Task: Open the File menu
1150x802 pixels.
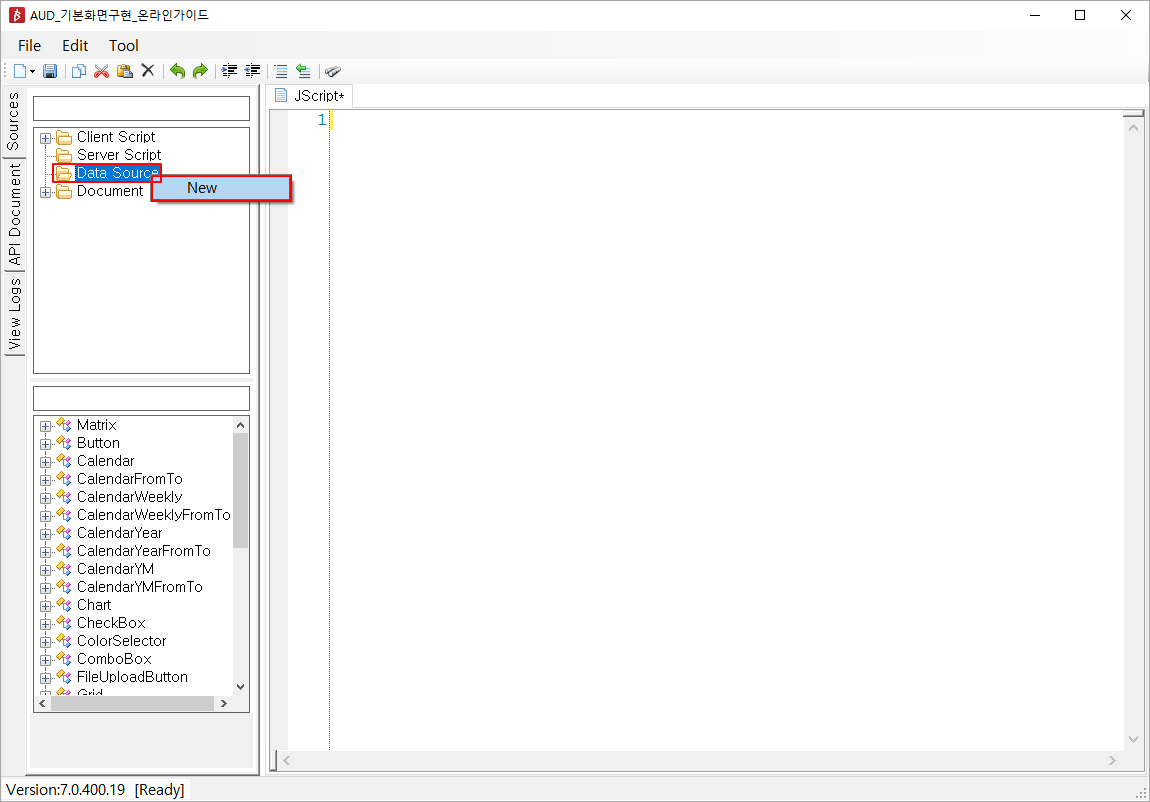Action: click(x=29, y=45)
